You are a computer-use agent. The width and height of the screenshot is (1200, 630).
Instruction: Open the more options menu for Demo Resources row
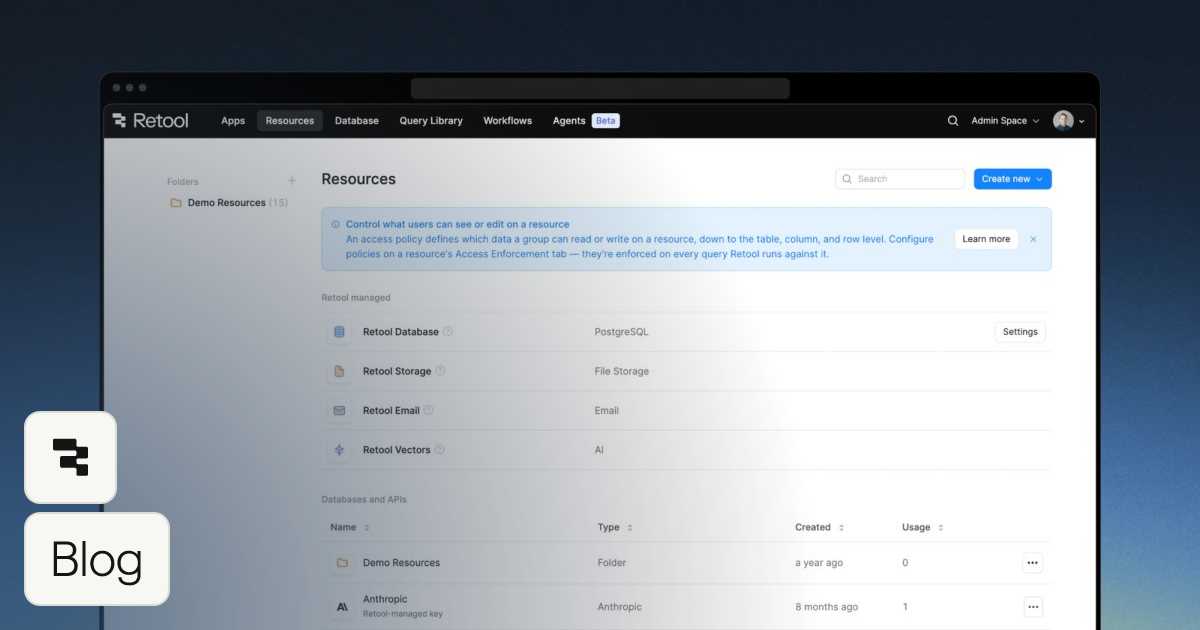pos(1033,563)
